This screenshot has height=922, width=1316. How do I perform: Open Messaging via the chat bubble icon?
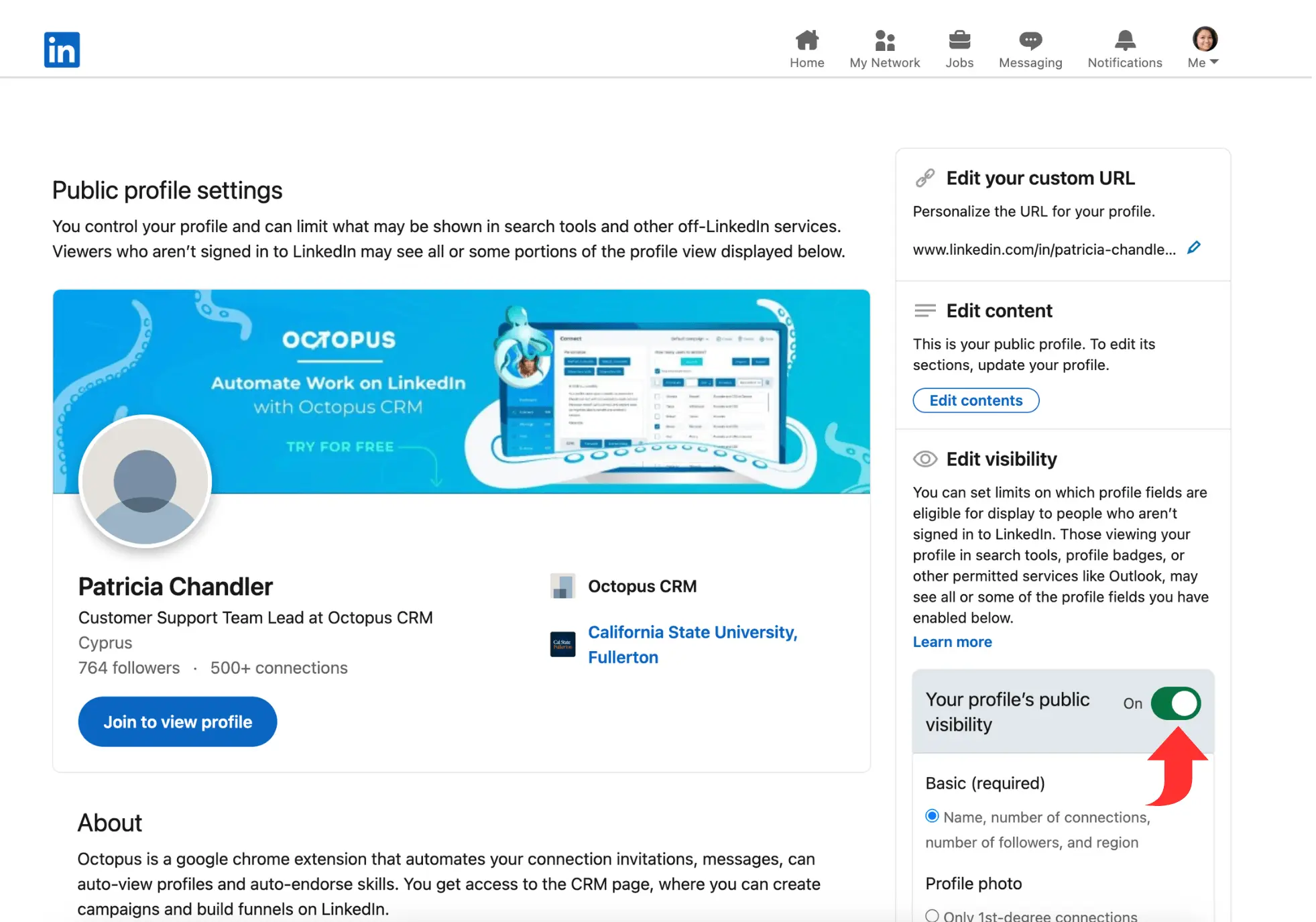coord(1030,40)
